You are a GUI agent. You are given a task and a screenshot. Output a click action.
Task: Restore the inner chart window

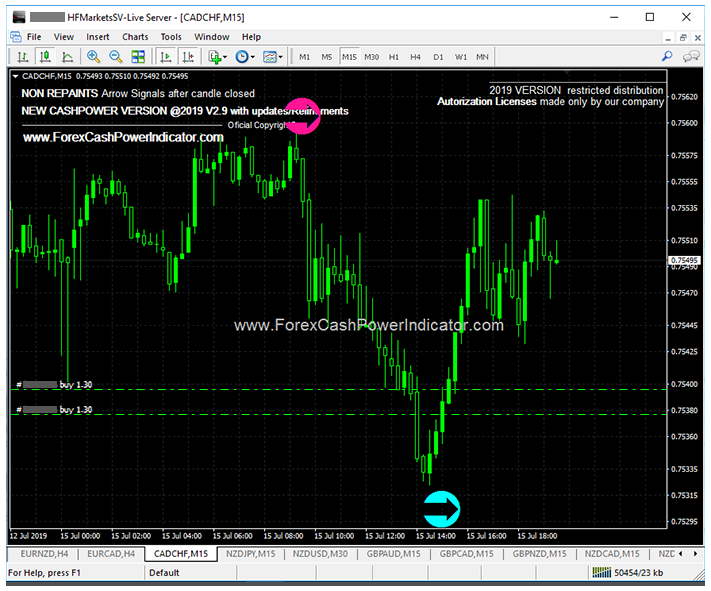click(x=682, y=38)
